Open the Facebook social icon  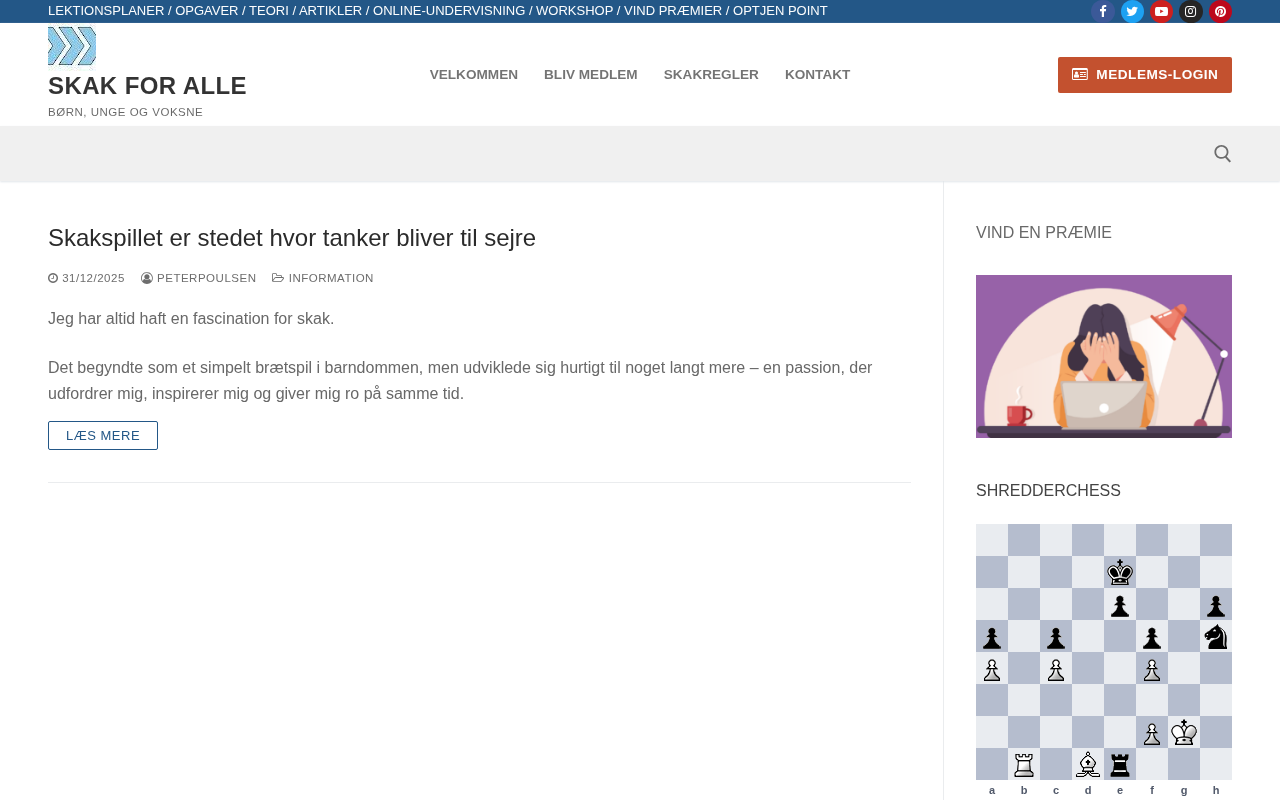pyautogui.click(x=1103, y=11)
